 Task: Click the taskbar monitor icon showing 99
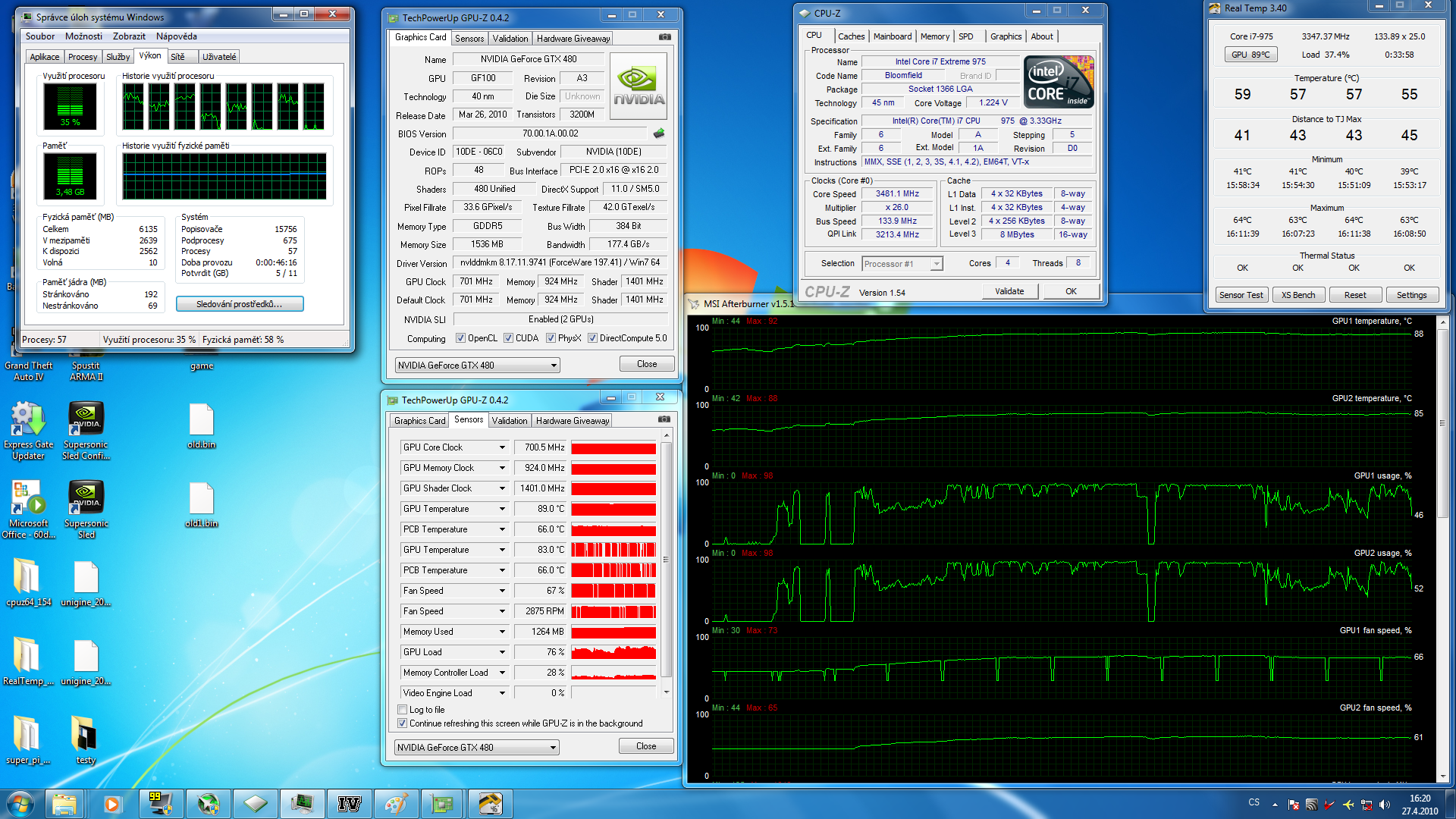coord(160,804)
